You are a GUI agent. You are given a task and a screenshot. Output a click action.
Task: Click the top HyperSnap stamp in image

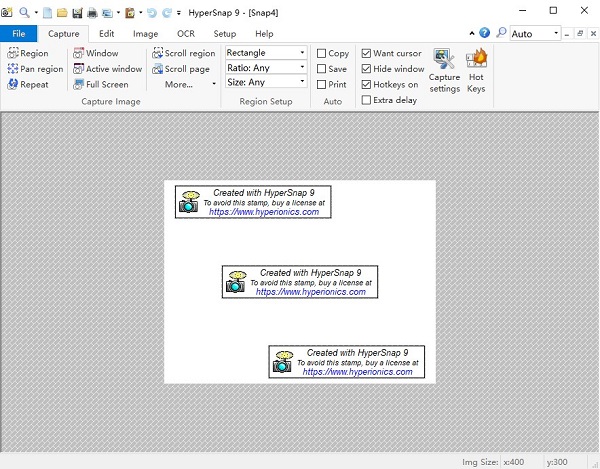coord(253,202)
